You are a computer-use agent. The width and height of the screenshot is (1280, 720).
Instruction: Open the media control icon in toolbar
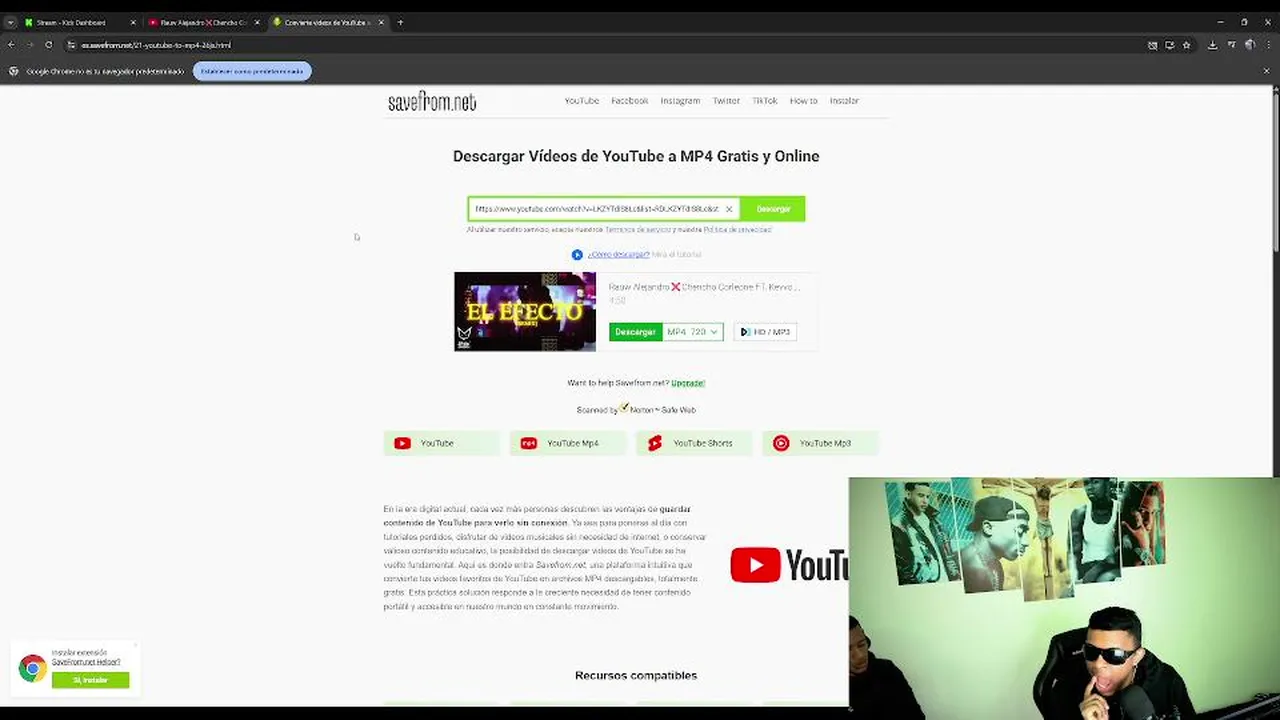click(1232, 45)
